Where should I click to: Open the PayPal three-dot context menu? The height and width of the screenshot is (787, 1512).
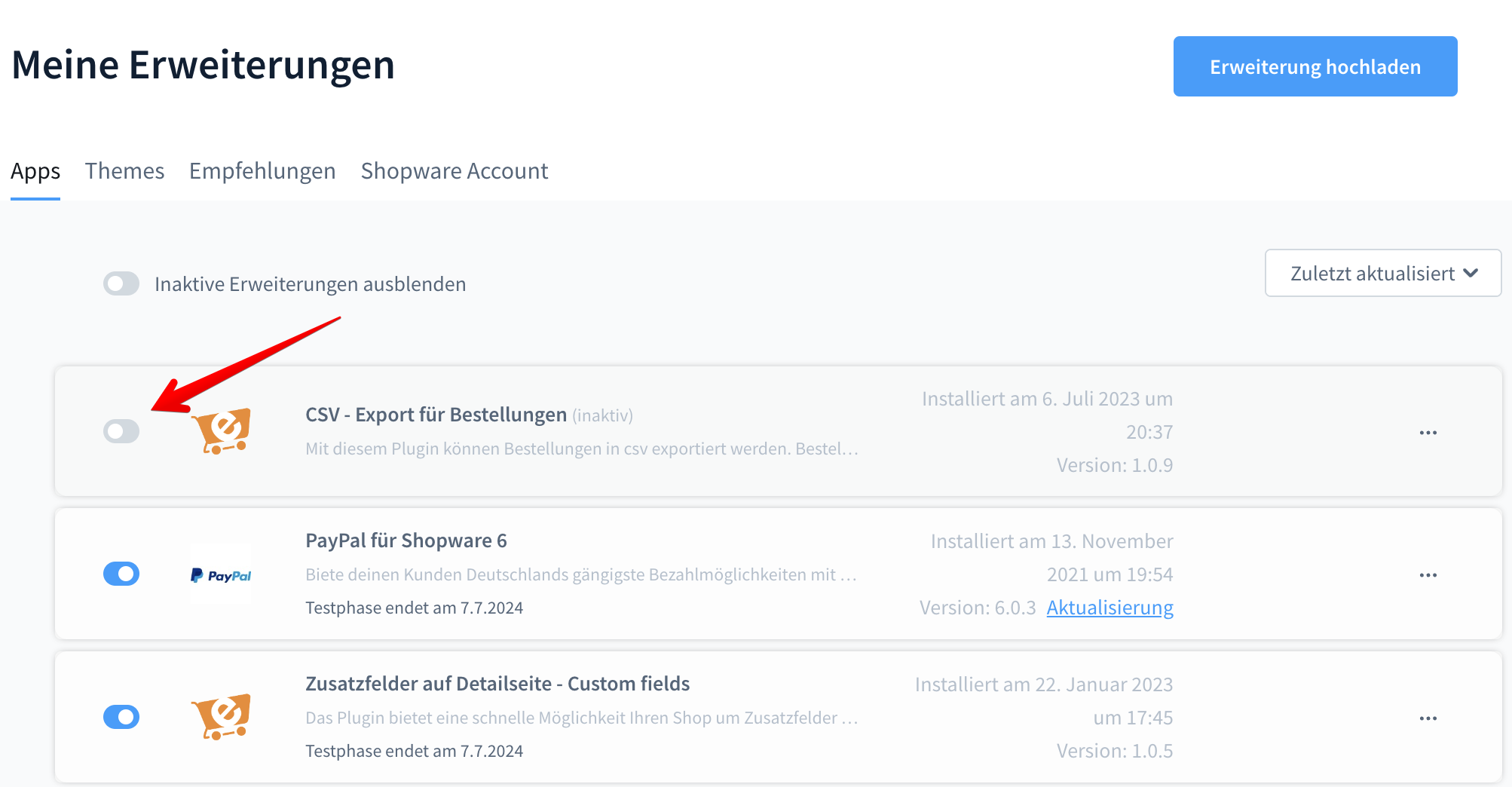click(1428, 575)
